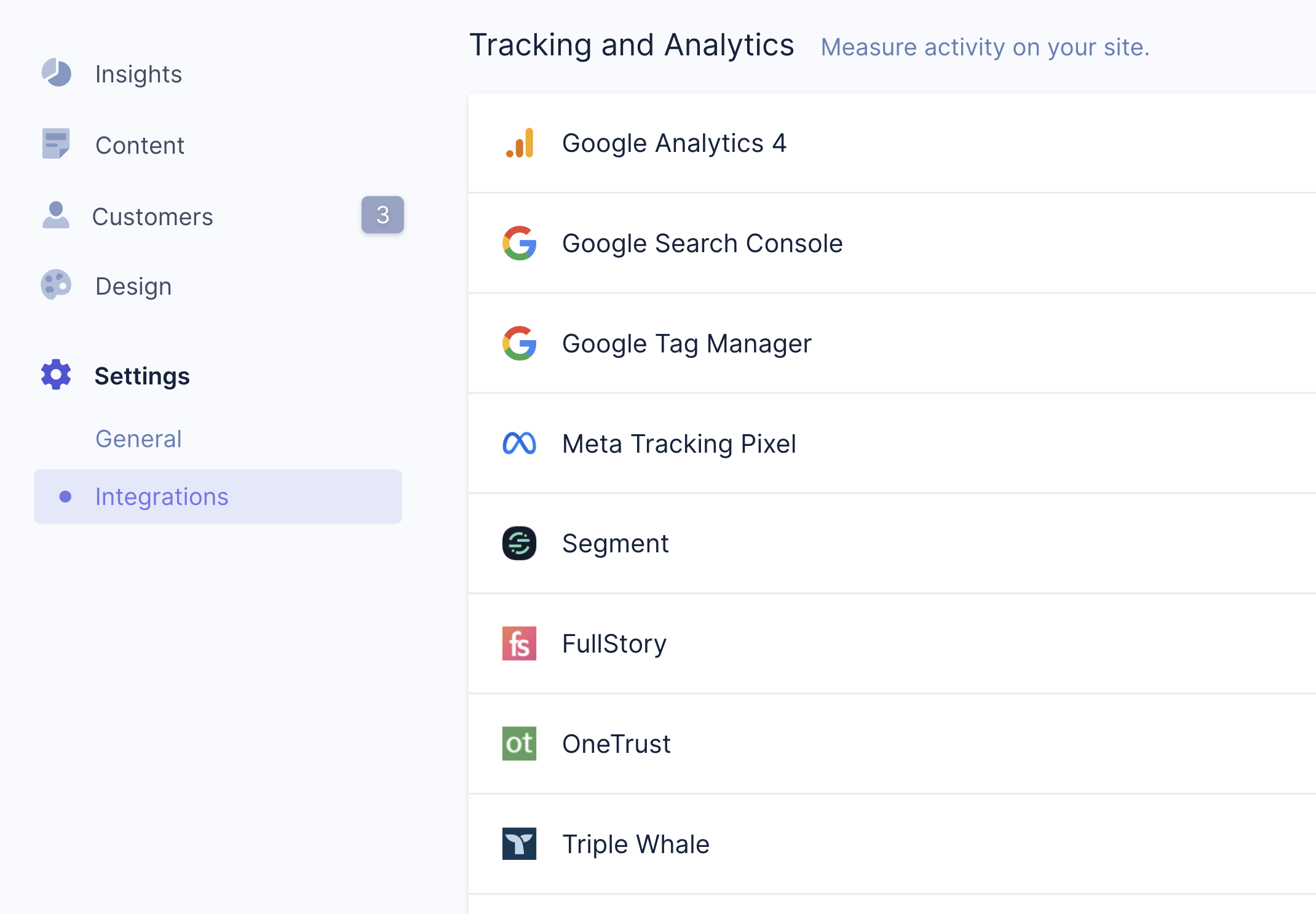Click the Meta infinity logo icon

(520, 443)
